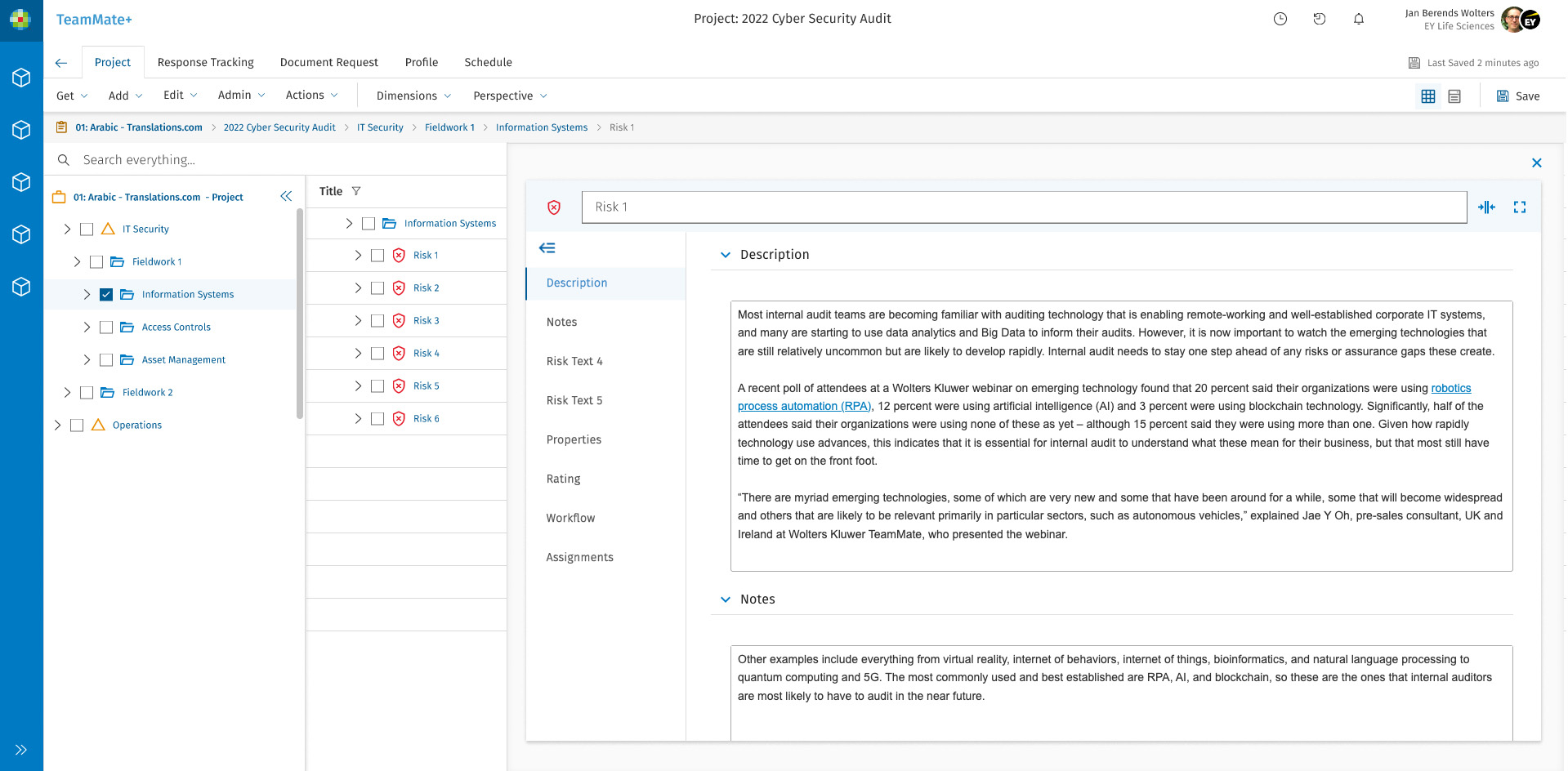Switch to list view icon
Screen dimensions: 1568x771
click(x=1454, y=96)
